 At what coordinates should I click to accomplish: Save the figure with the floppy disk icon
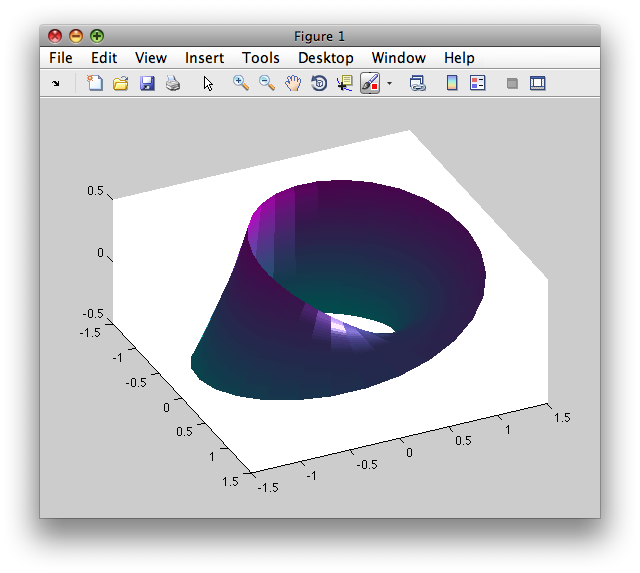tap(147, 83)
